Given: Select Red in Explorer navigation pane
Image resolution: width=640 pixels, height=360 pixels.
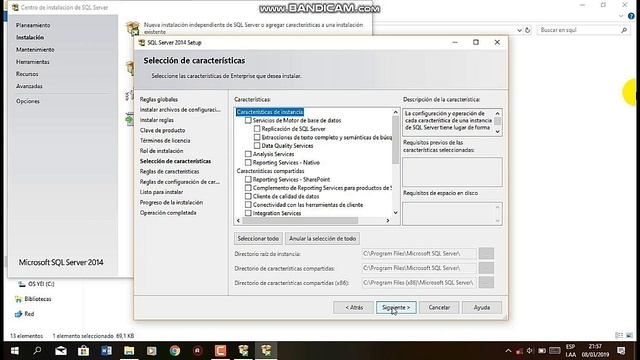Looking at the screenshot, I should tap(25, 314).
